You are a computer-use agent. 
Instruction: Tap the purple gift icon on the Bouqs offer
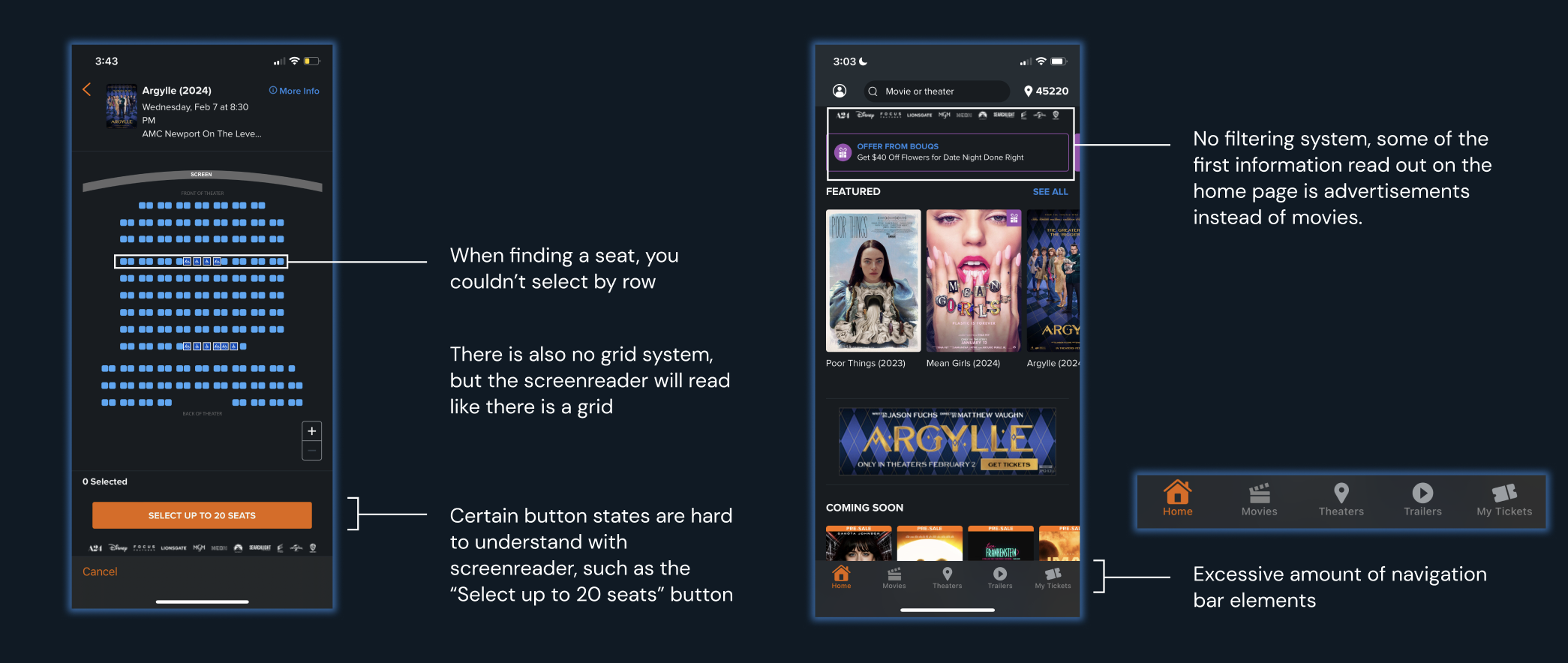(x=843, y=152)
